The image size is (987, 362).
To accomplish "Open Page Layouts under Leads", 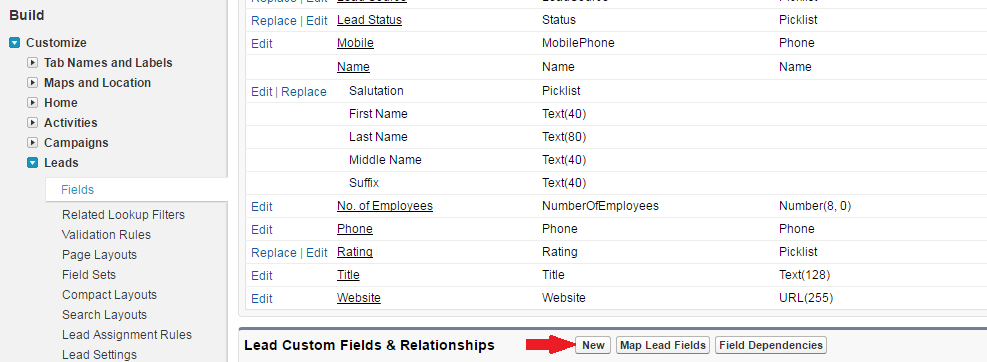I will point(99,255).
